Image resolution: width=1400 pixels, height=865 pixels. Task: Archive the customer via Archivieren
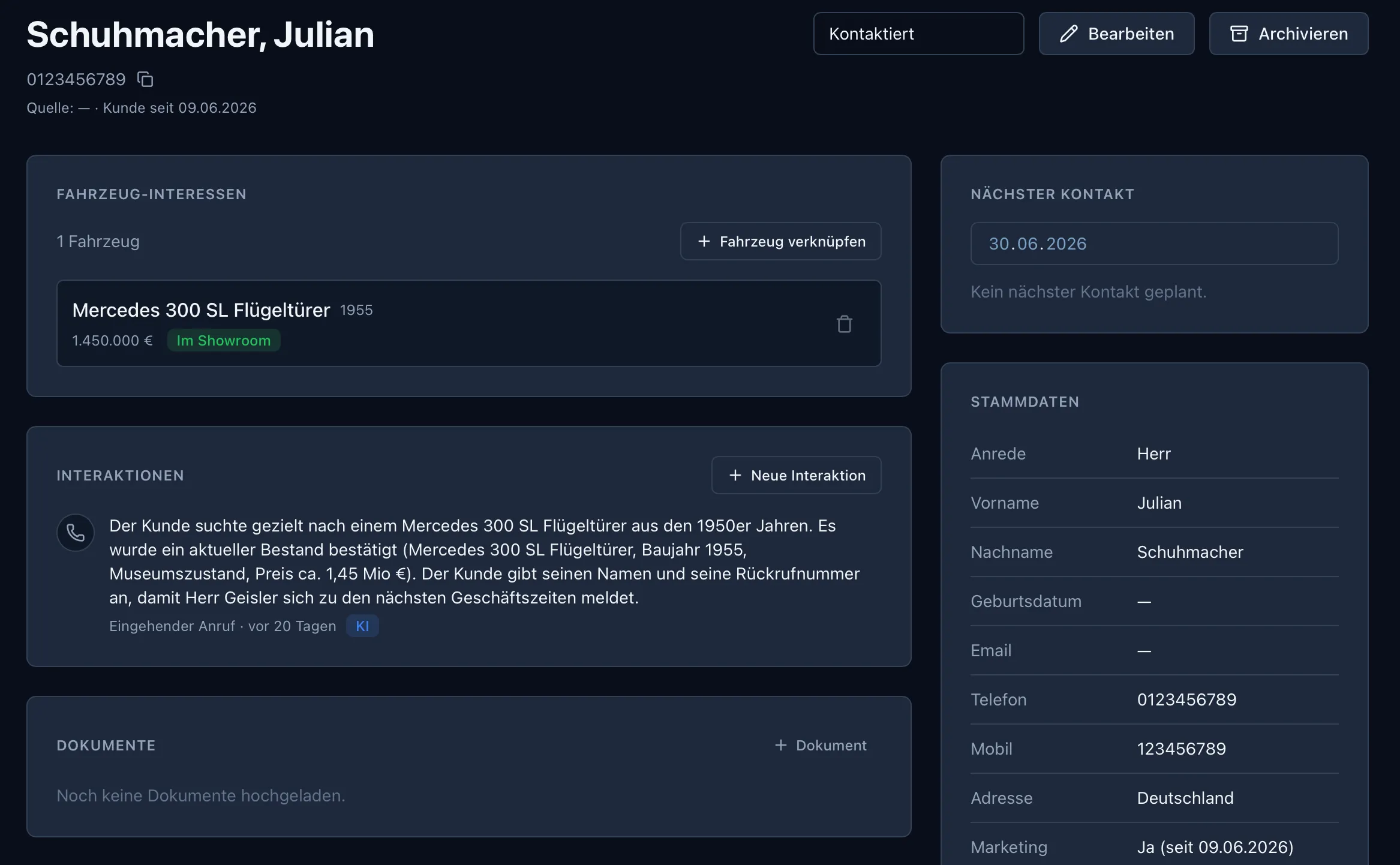(1288, 34)
